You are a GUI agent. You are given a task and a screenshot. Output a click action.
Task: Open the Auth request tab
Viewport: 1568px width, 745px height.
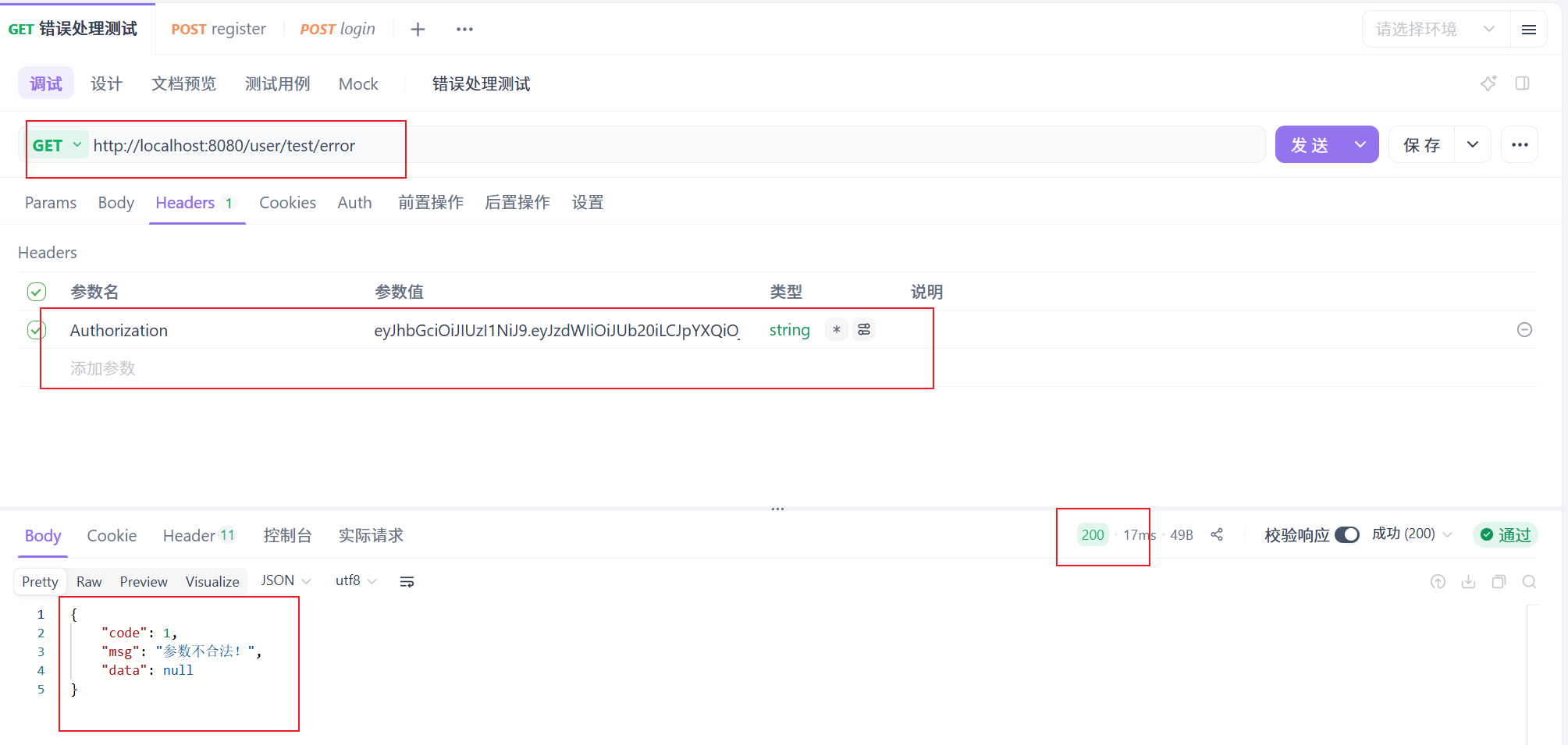tap(354, 203)
